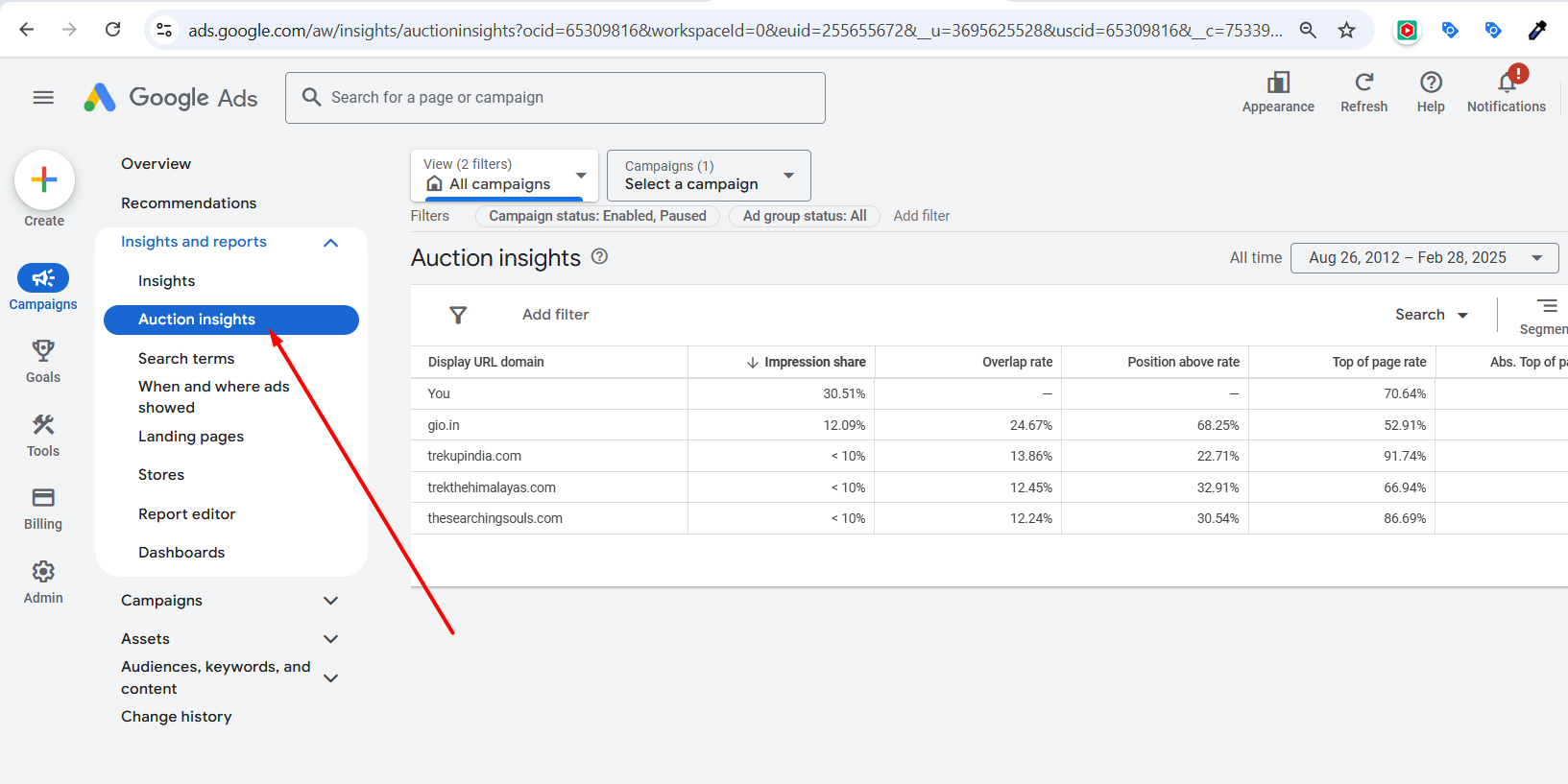Expand the Assets section

331,639
